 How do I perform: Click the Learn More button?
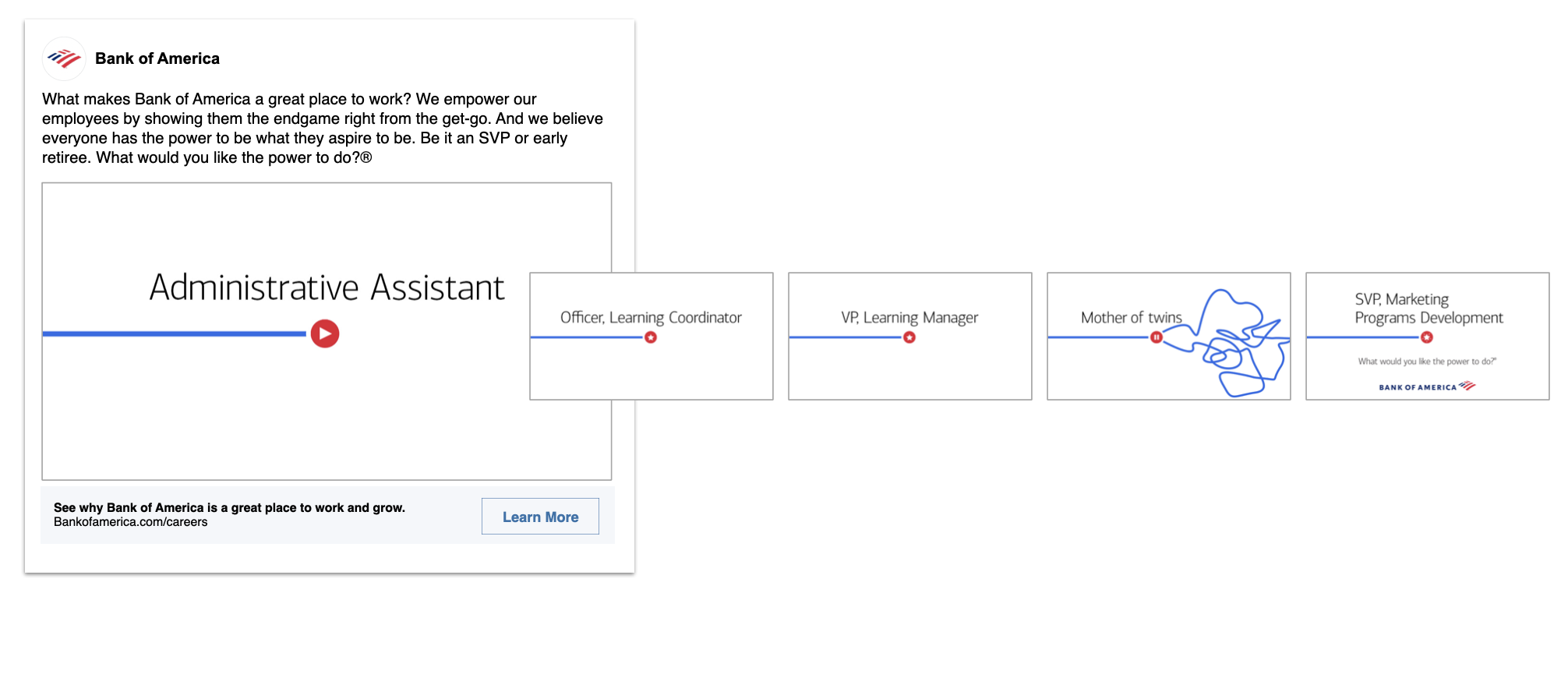coord(540,517)
